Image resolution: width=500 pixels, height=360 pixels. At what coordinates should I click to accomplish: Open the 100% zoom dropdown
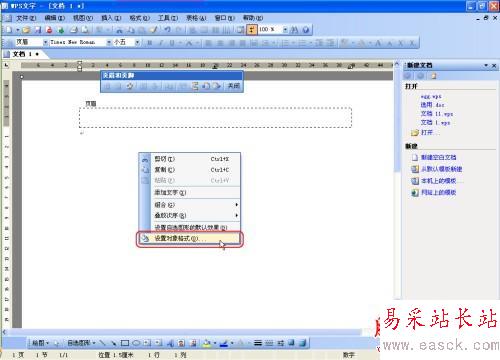pyautogui.click(x=285, y=30)
